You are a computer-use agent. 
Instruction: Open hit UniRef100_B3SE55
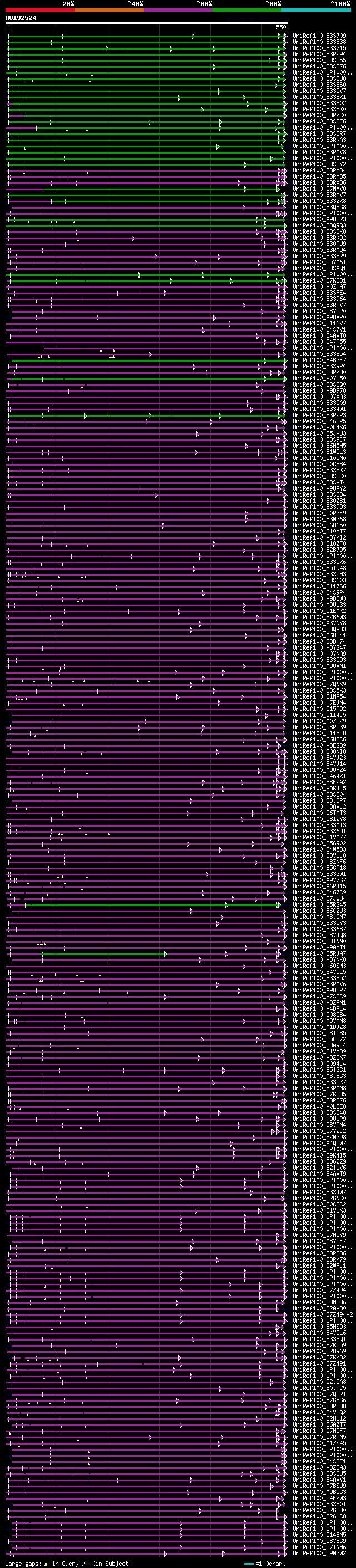[x=319, y=60]
